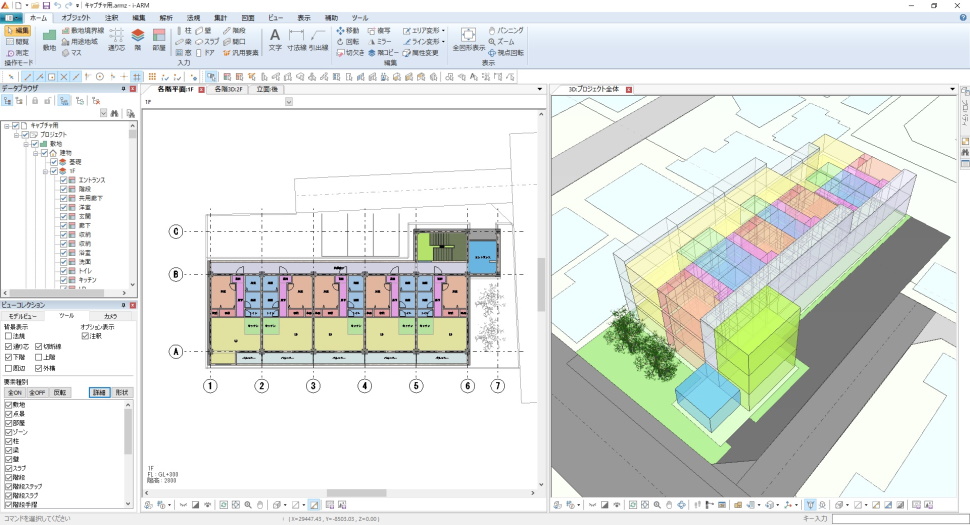Uncheck the エントランス item checkbox in tree
This screenshot has height=525, width=970.
64,180
